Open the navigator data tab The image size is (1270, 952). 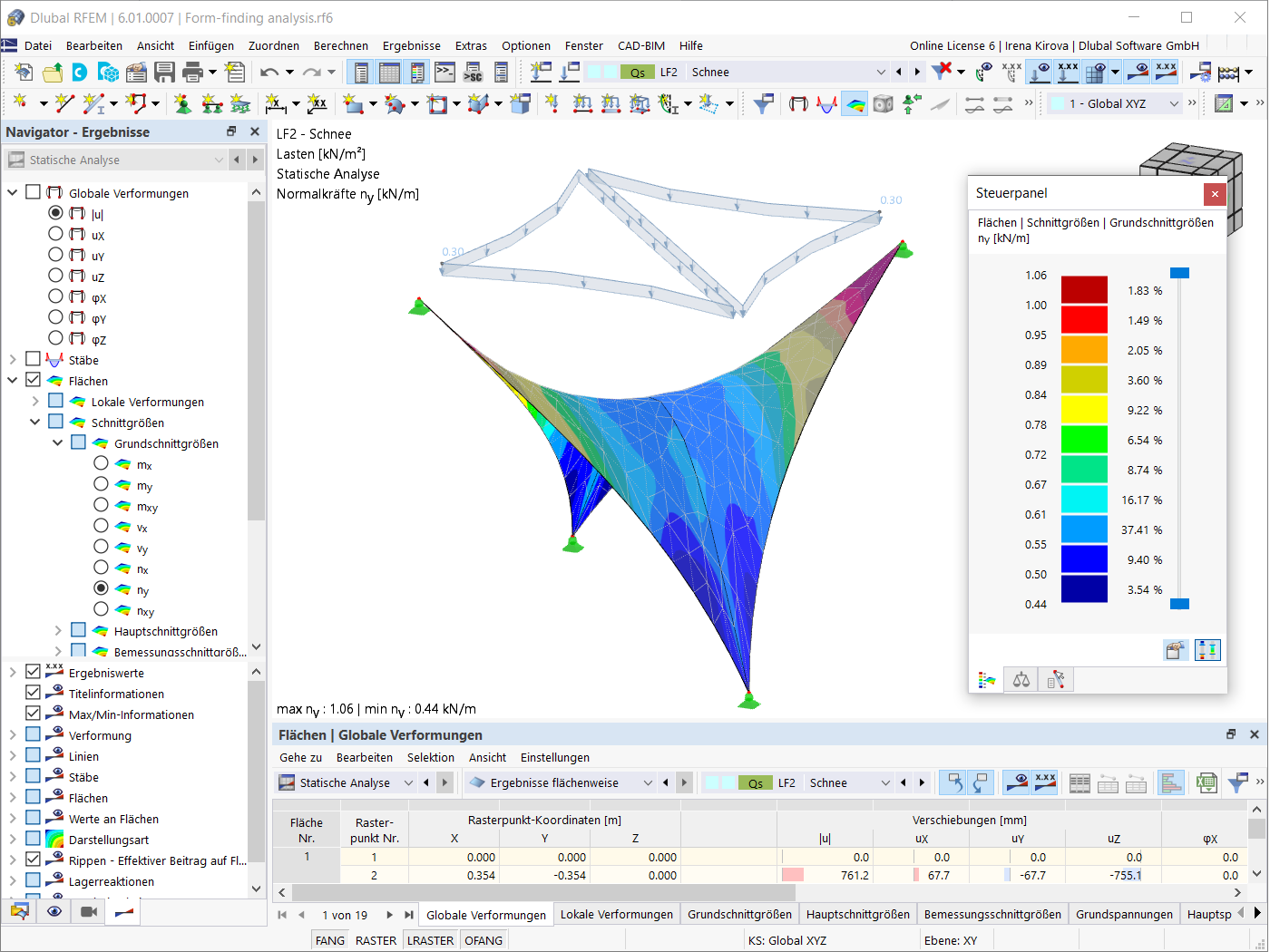pos(20,911)
